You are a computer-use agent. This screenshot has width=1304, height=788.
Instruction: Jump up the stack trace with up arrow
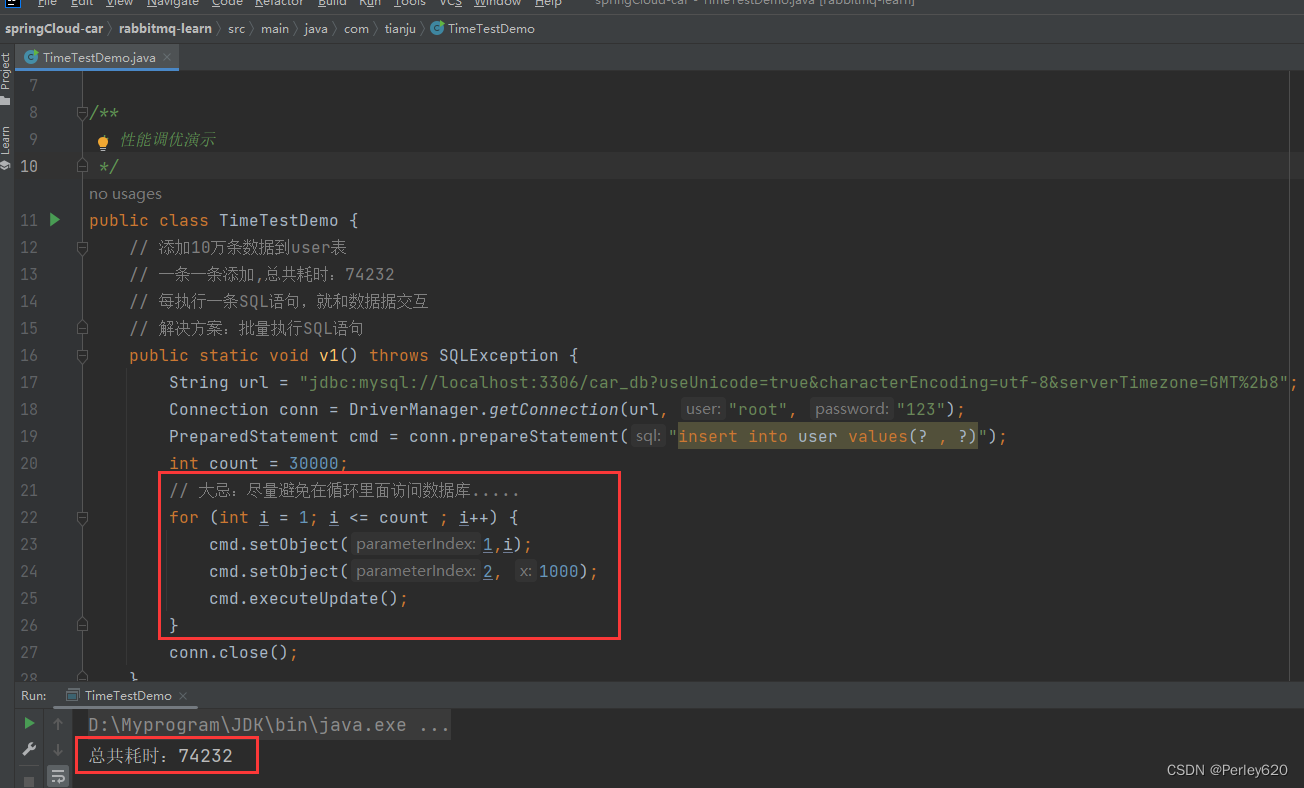click(x=58, y=723)
